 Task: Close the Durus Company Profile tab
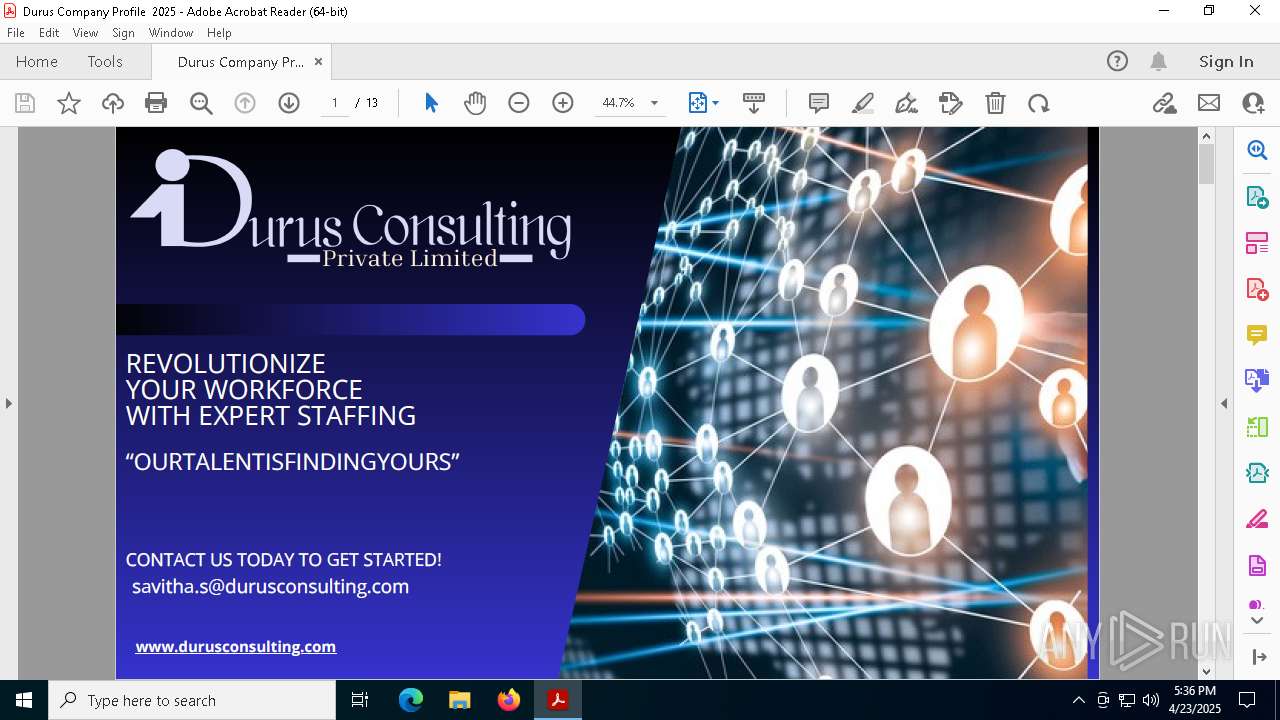(318, 62)
